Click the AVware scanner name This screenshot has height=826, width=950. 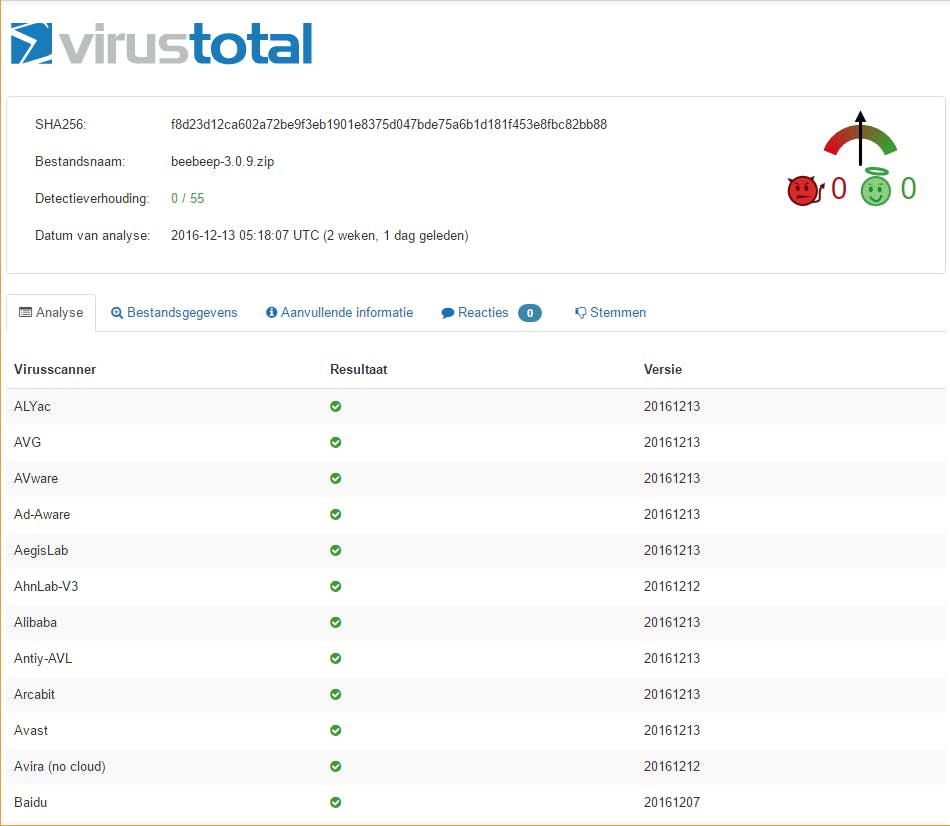pos(36,479)
